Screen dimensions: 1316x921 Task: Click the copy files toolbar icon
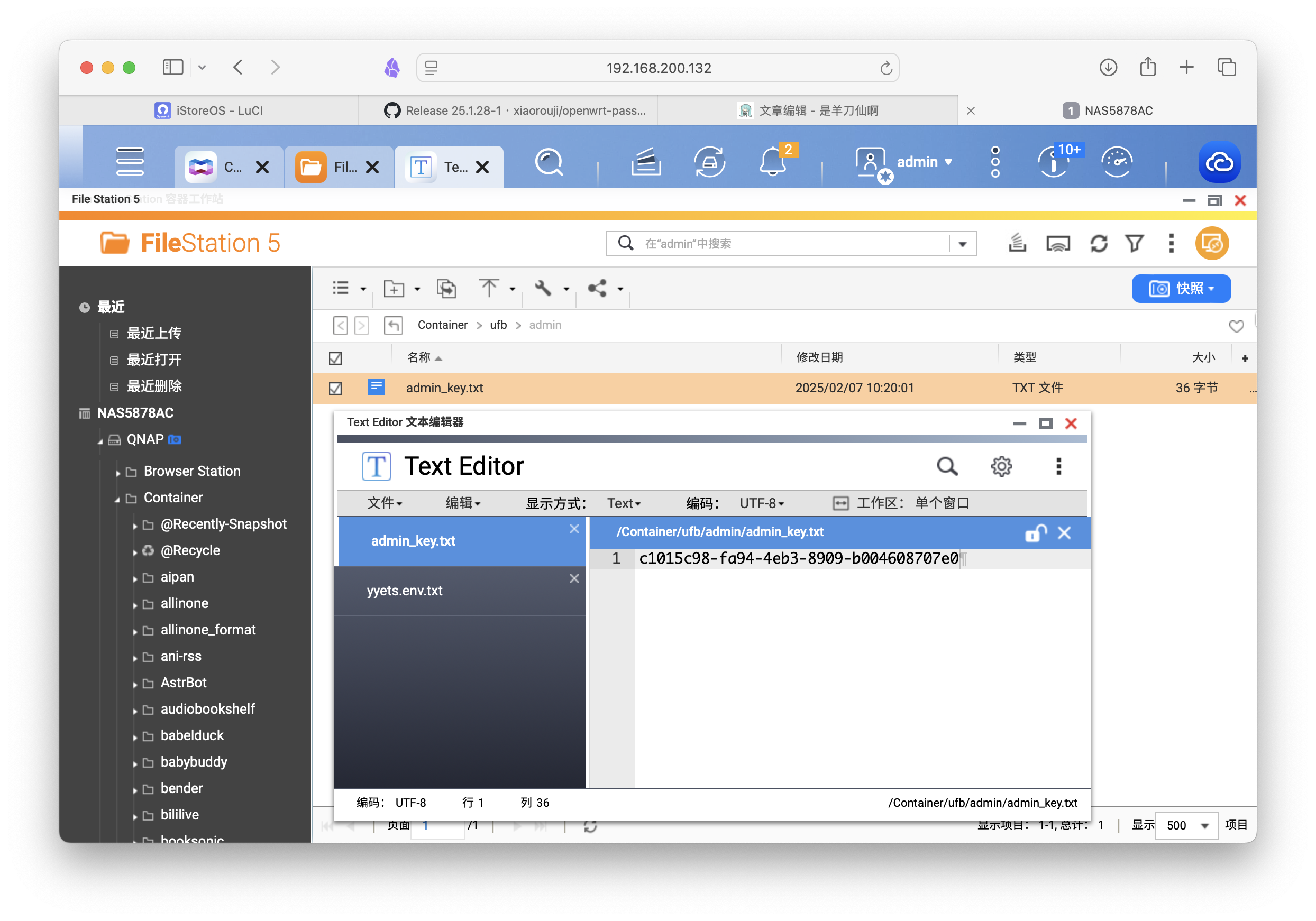click(x=446, y=289)
